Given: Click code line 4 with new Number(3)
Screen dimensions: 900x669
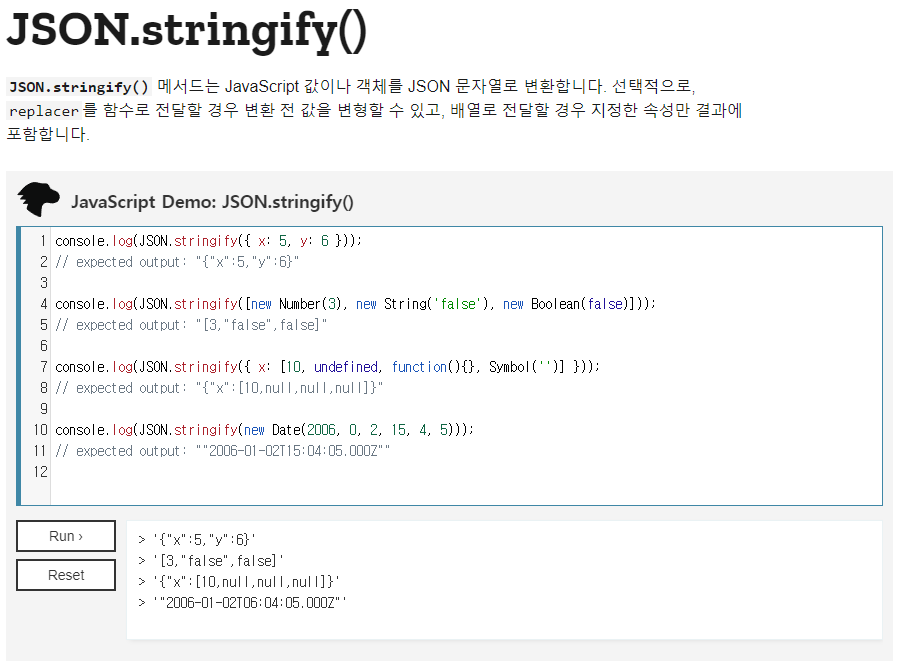Looking at the screenshot, I should pyautogui.click(x=355, y=304).
